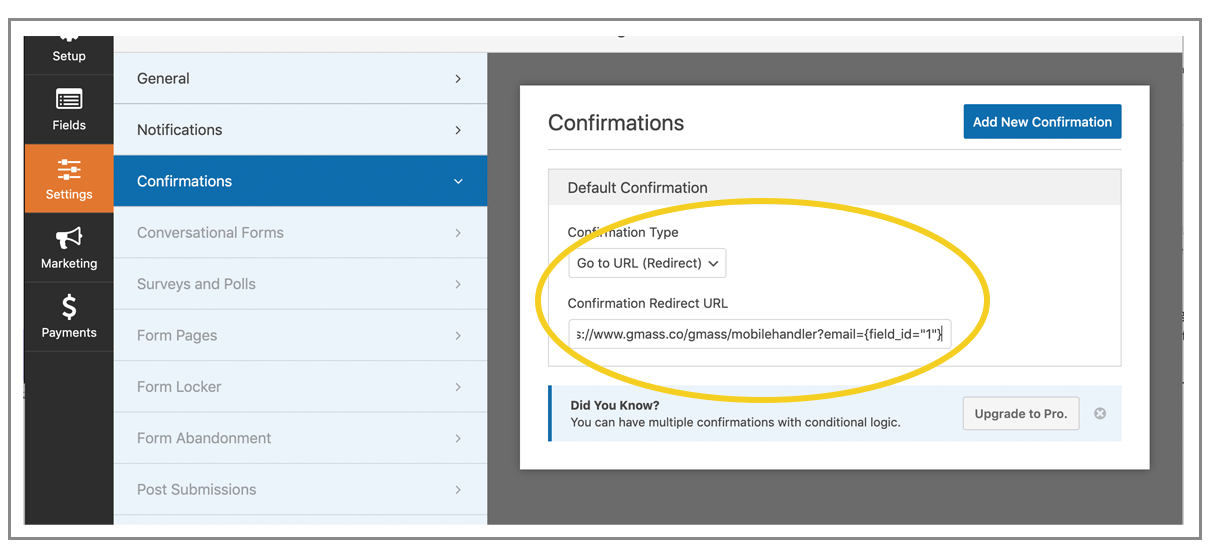Click the Confirmation Redirect URL field
The width and height of the screenshot is (1212, 556).
coord(759,334)
